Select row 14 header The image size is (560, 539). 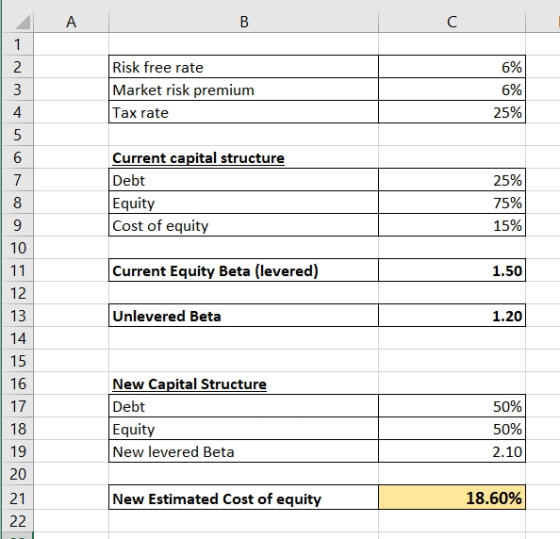[18, 338]
